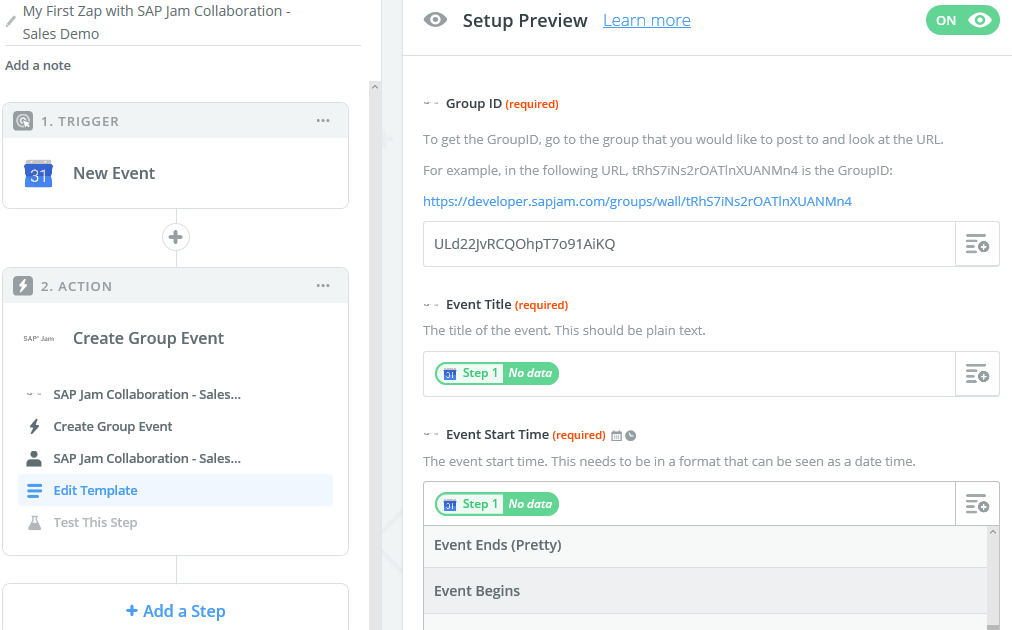Open insert-field picker for Group ID
The height and width of the screenshot is (630, 1012).
977,244
